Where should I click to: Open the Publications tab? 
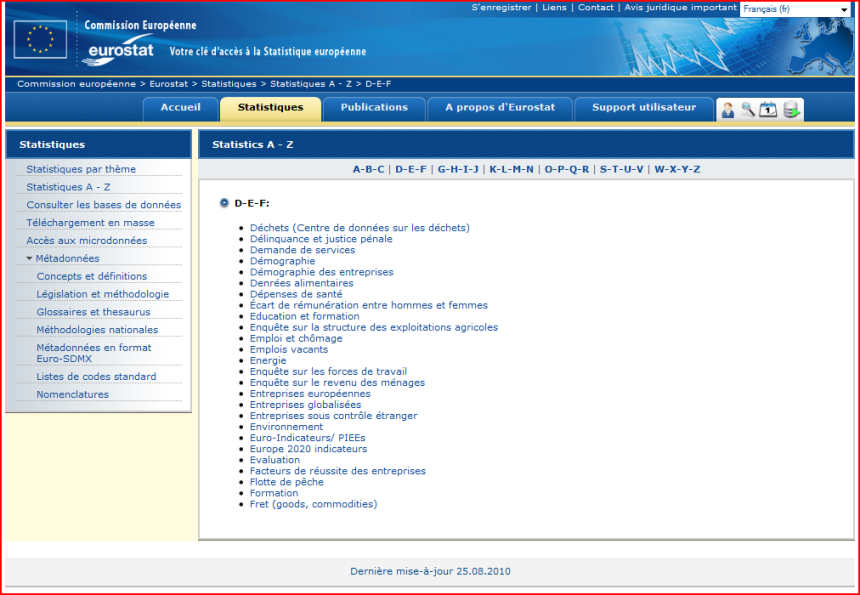click(x=374, y=107)
